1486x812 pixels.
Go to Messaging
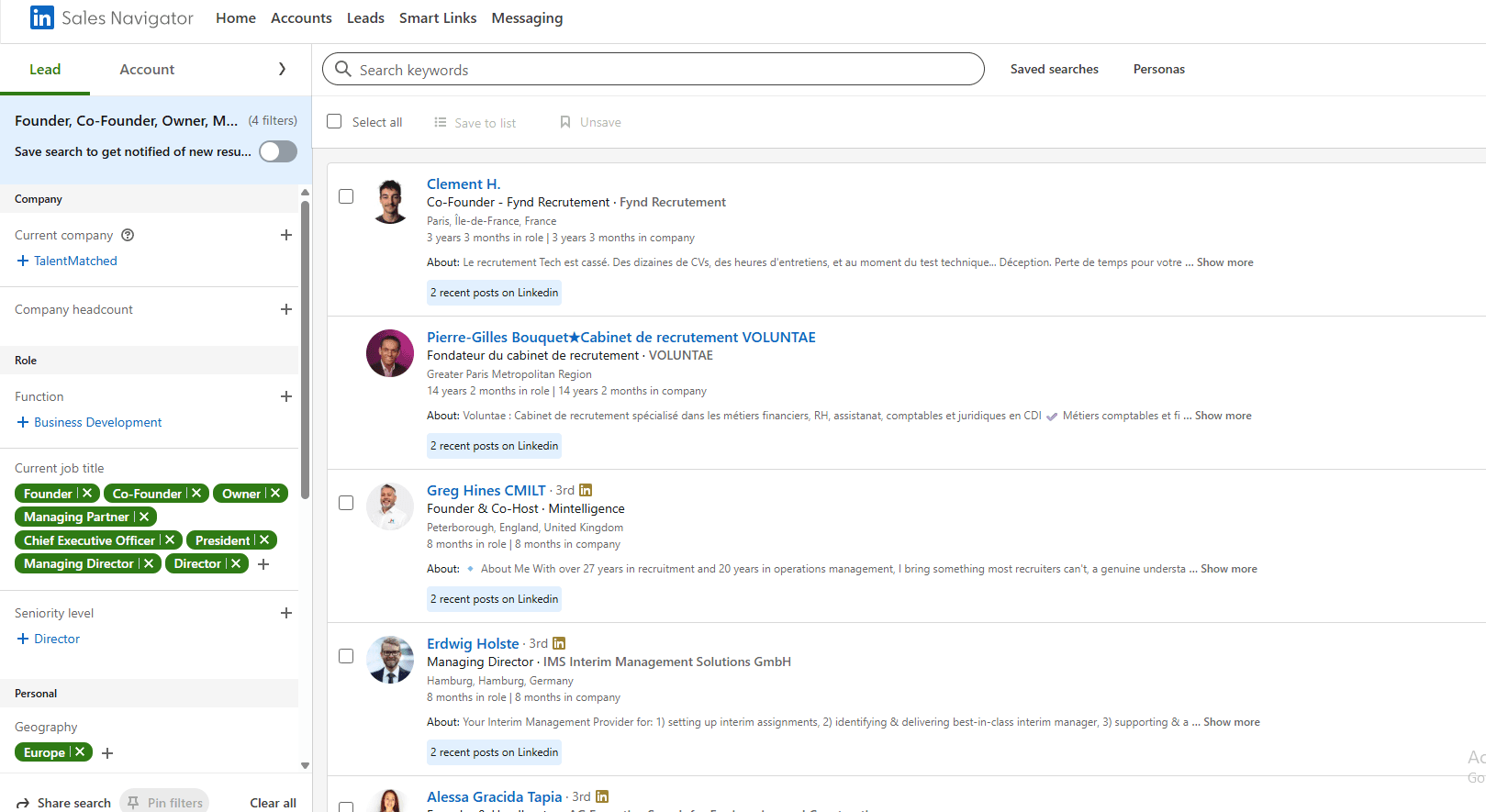point(527,18)
